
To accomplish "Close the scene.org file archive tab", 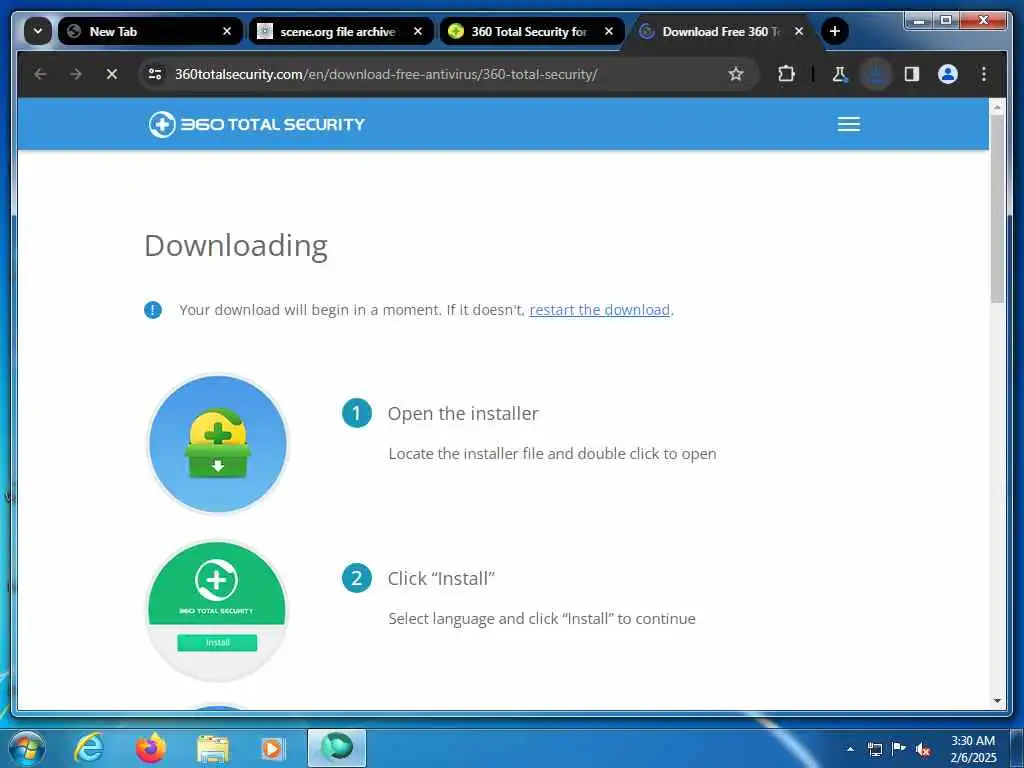I will (418, 31).
